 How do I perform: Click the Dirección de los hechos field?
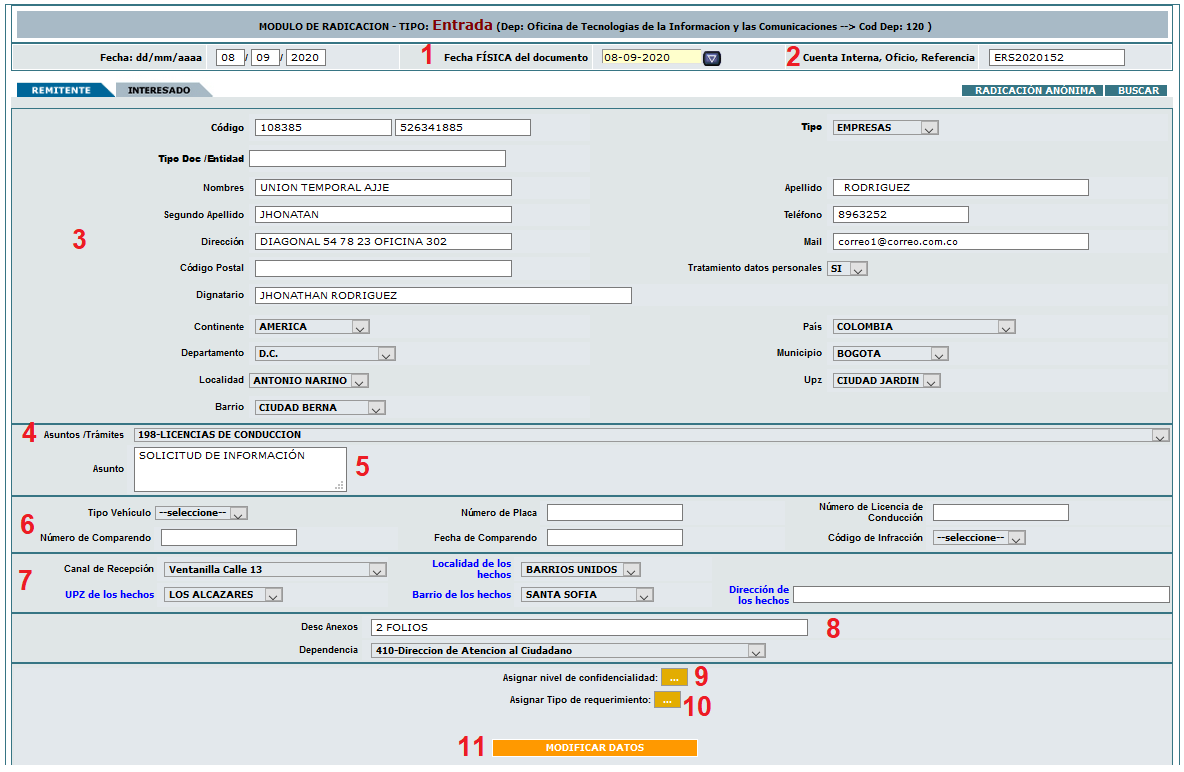(980, 595)
